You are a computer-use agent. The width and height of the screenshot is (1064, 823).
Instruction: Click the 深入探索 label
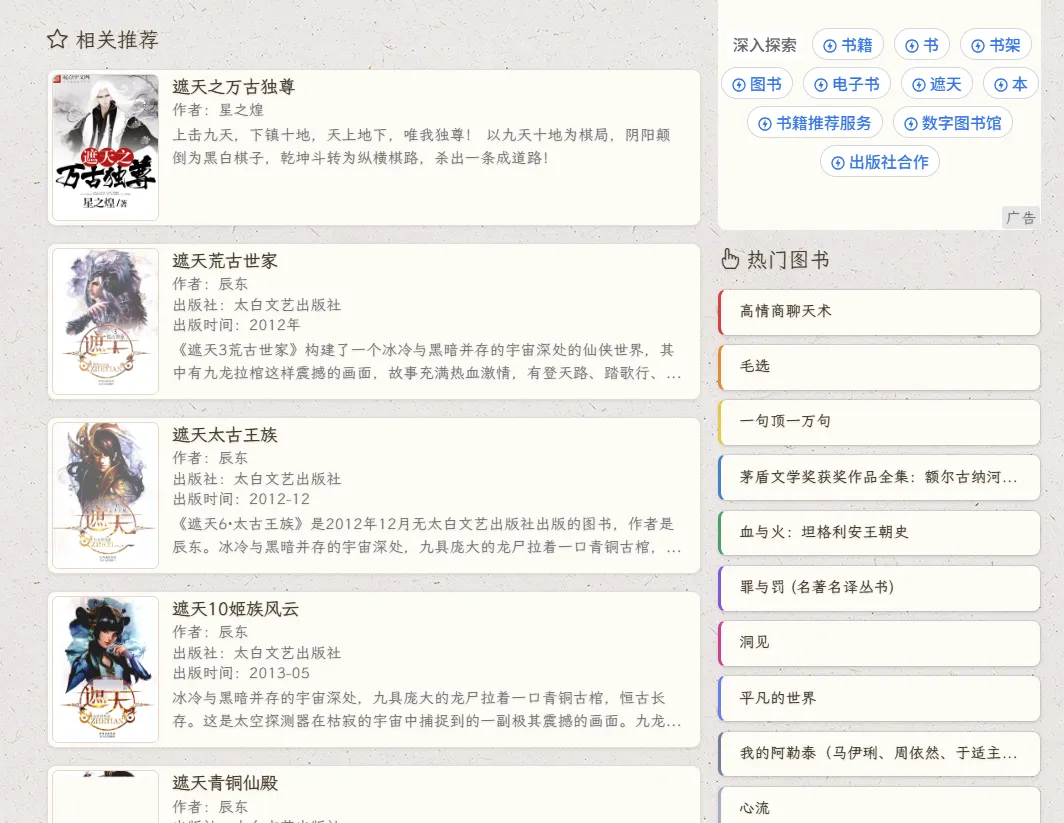pyautogui.click(x=764, y=45)
